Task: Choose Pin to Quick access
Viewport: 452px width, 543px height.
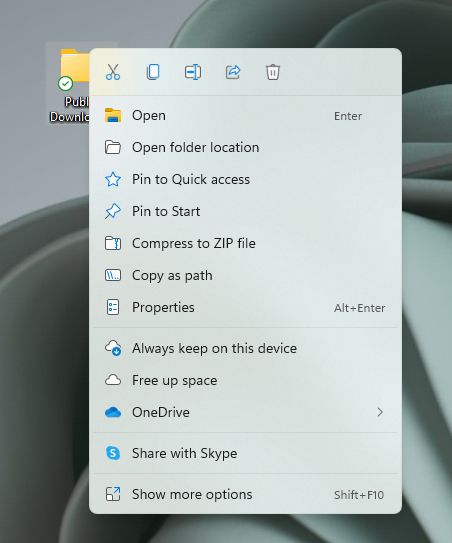Action: pyautogui.click(x=245, y=179)
